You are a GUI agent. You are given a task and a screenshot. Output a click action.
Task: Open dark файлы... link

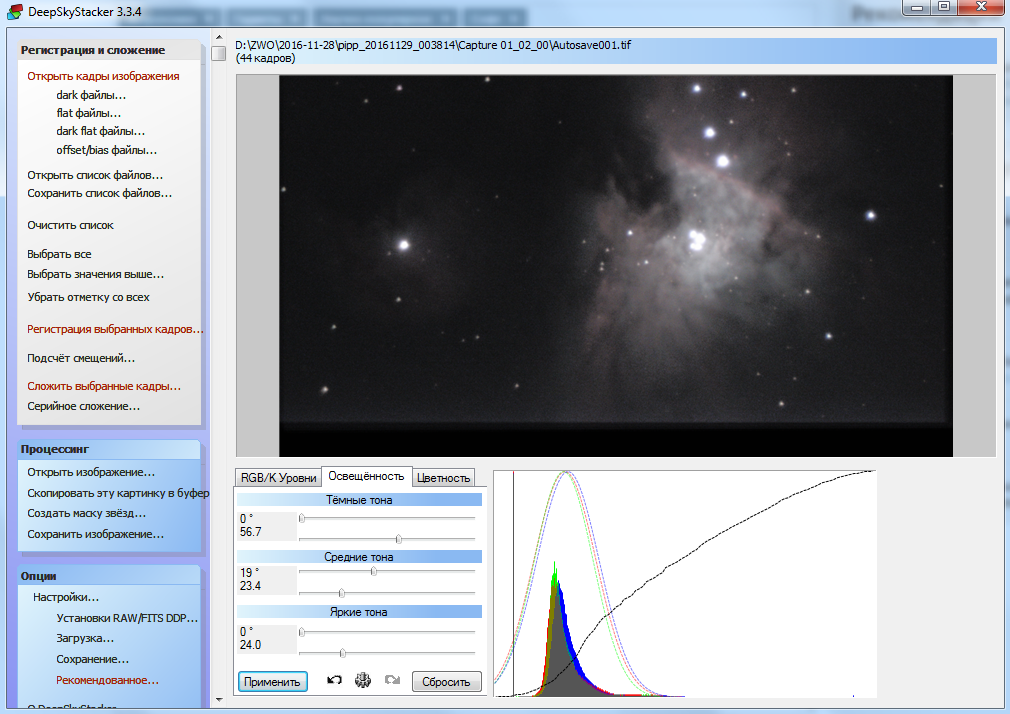tap(91, 95)
